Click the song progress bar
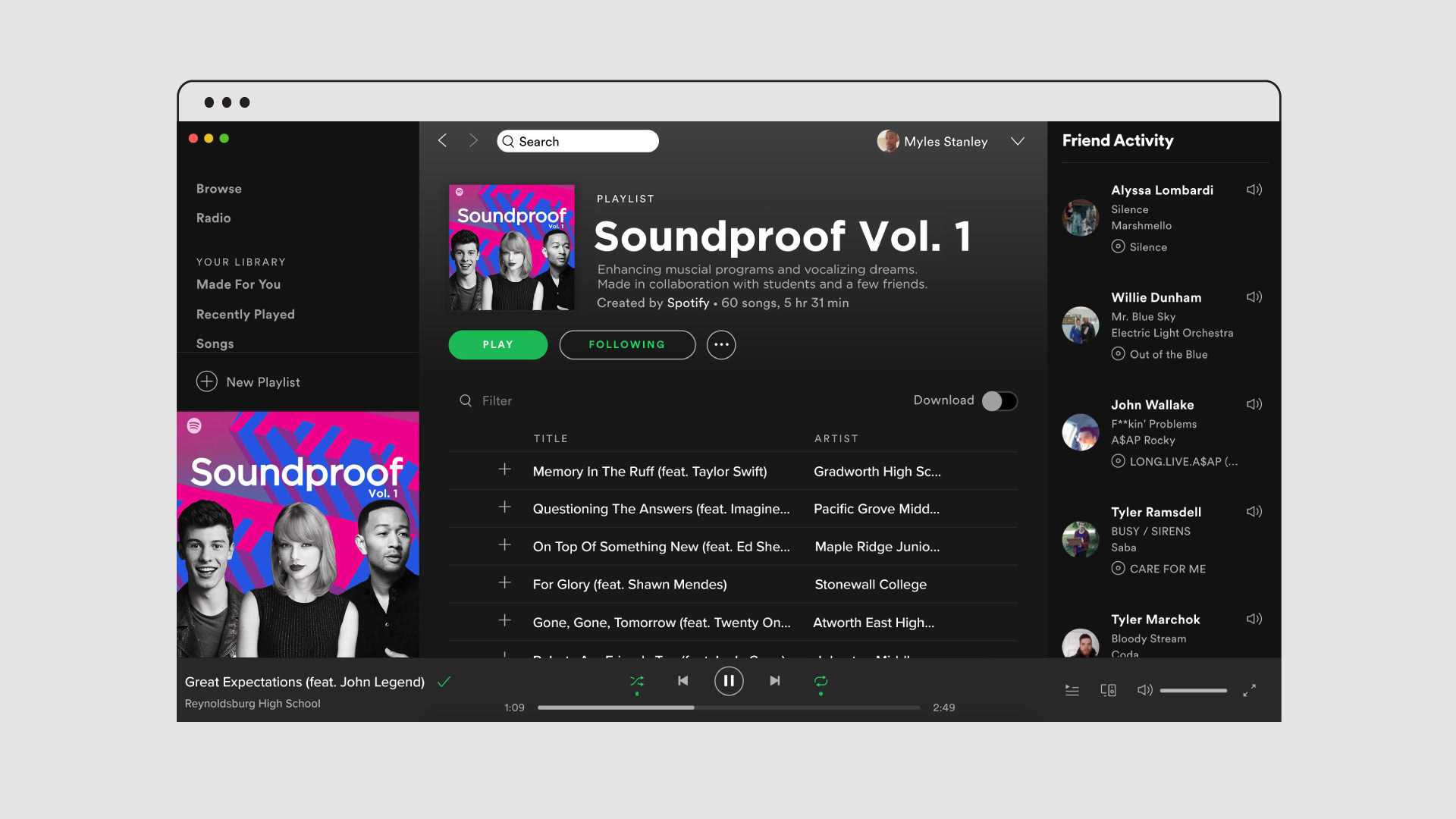 [x=729, y=708]
